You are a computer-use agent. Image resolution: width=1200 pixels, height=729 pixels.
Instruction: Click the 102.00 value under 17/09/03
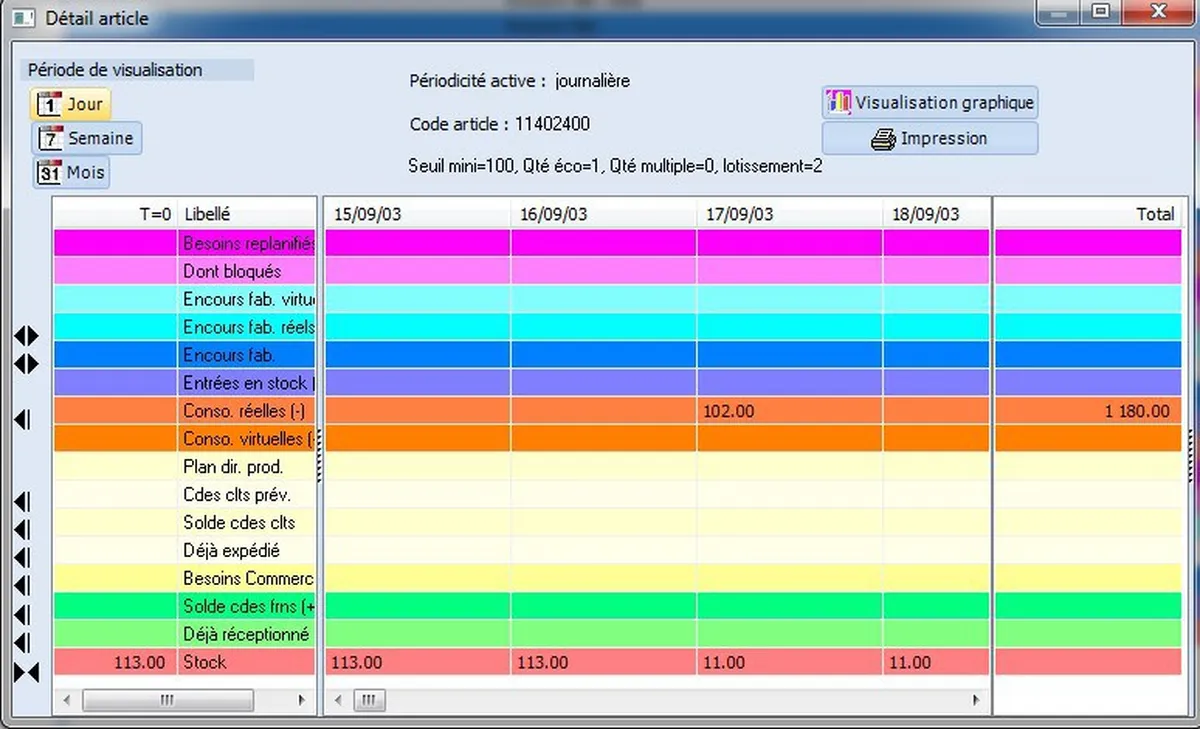(729, 411)
